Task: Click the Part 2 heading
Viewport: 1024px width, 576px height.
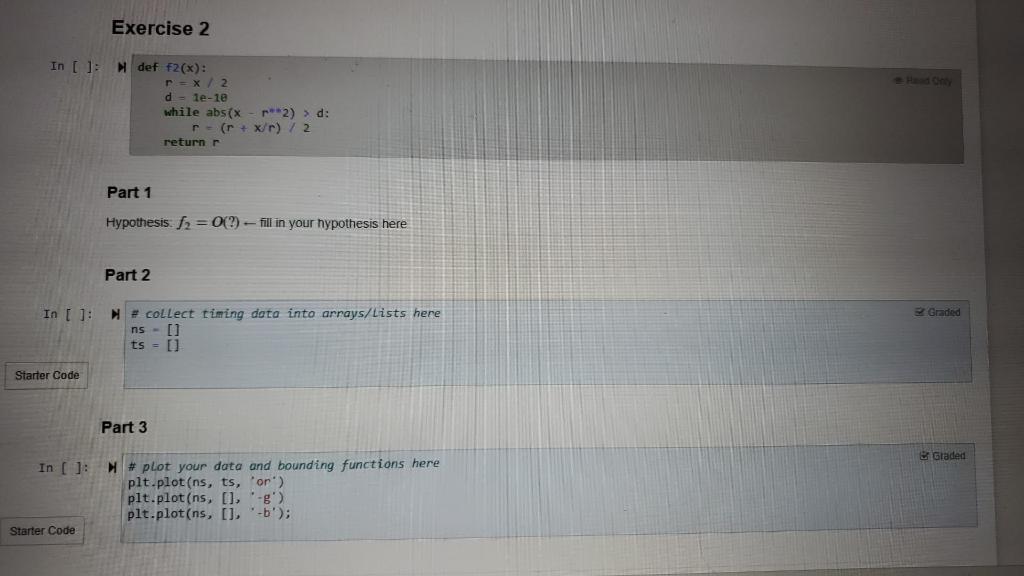Action: point(127,274)
